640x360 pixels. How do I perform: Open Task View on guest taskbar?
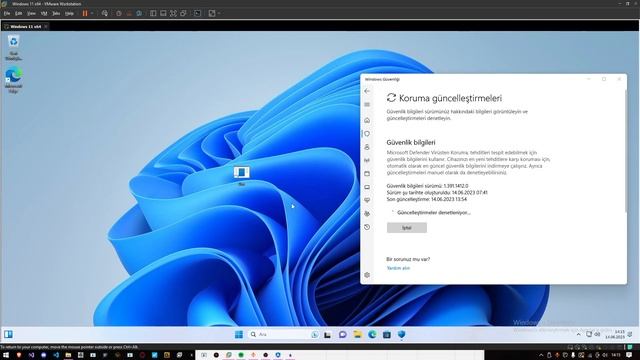tap(328, 335)
